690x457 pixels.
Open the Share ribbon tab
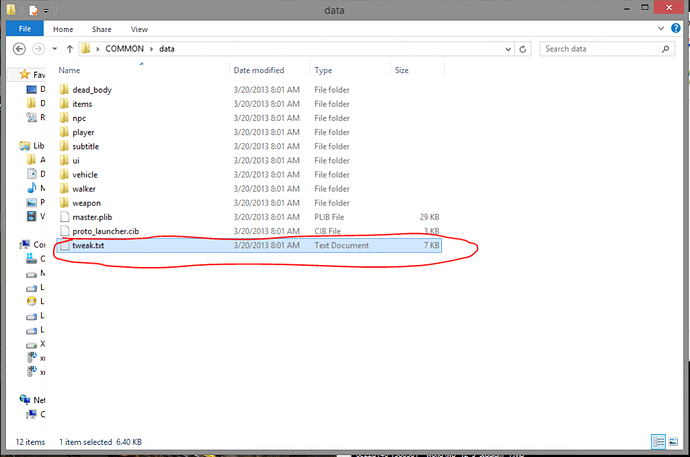(x=102, y=30)
